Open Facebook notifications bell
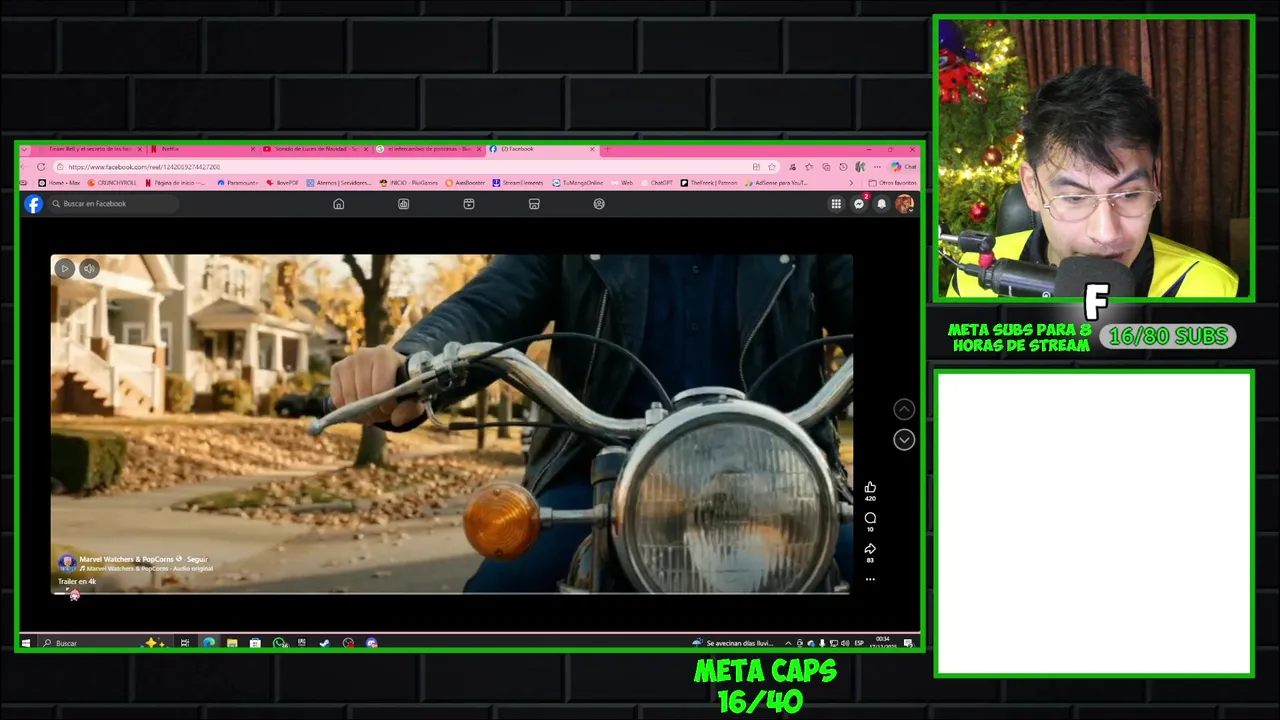The height and width of the screenshot is (720, 1280). tap(881, 204)
